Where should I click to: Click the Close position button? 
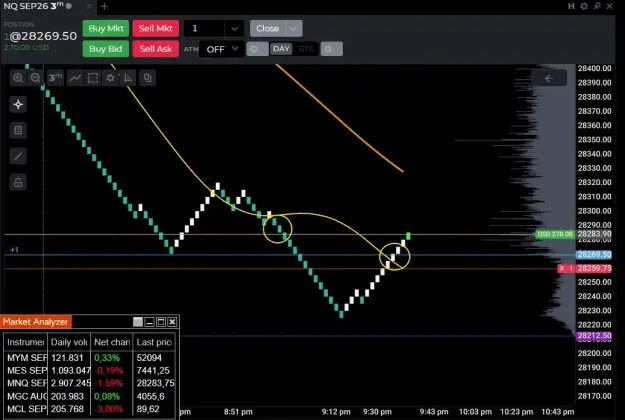coord(267,28)
